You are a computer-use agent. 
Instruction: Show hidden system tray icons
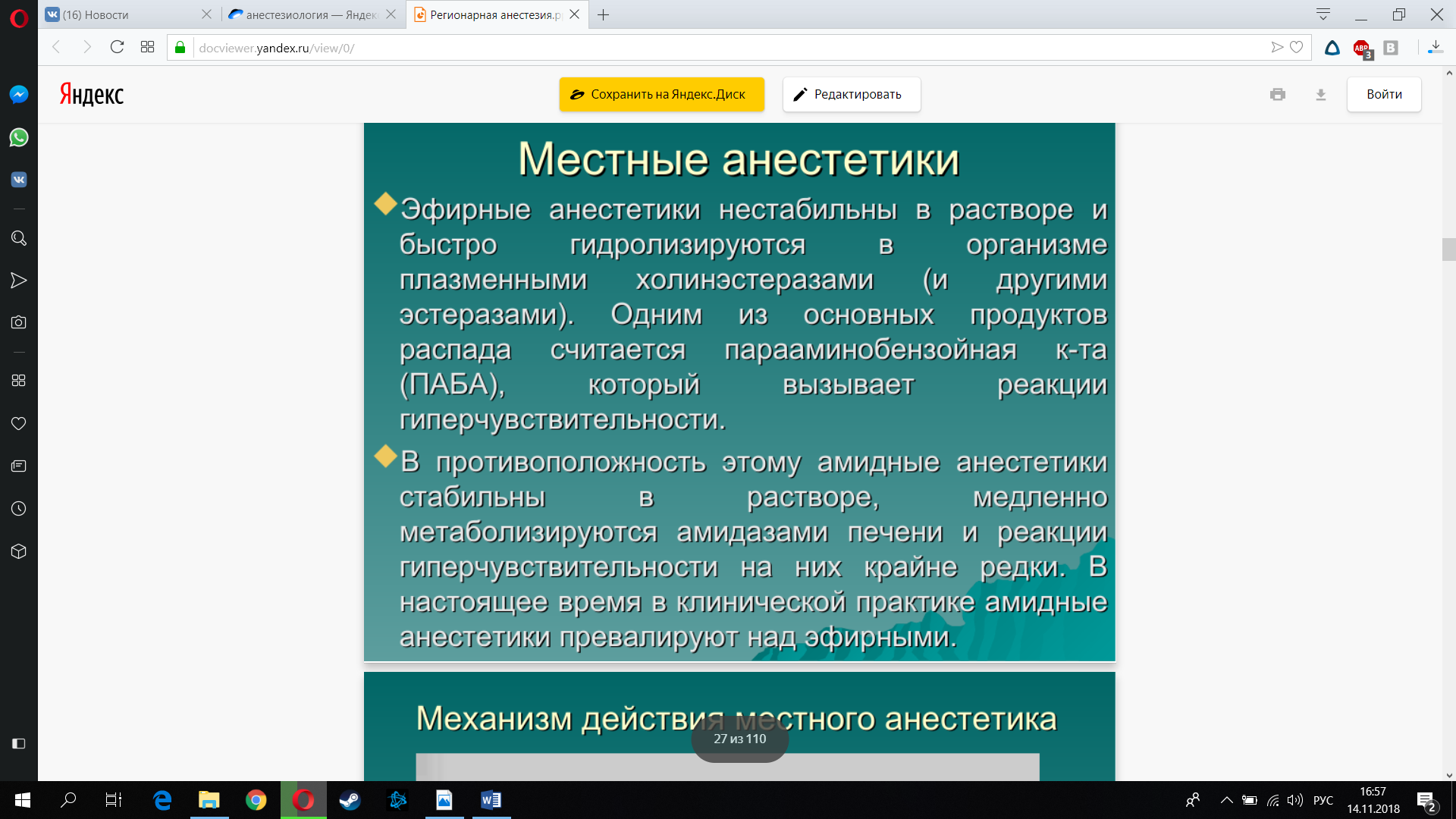point(1226,800)
